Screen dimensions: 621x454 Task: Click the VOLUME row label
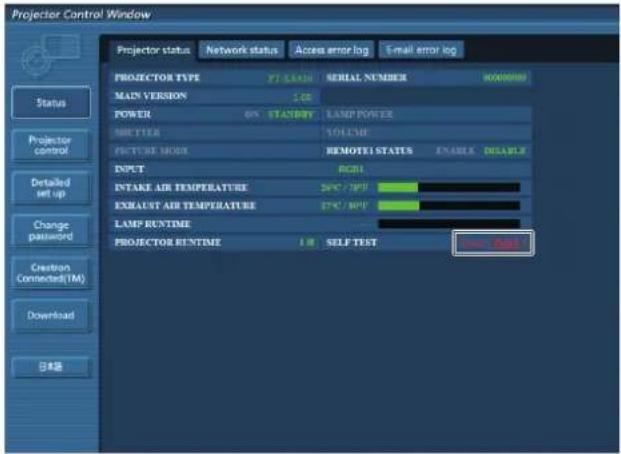tap(347, 133)
